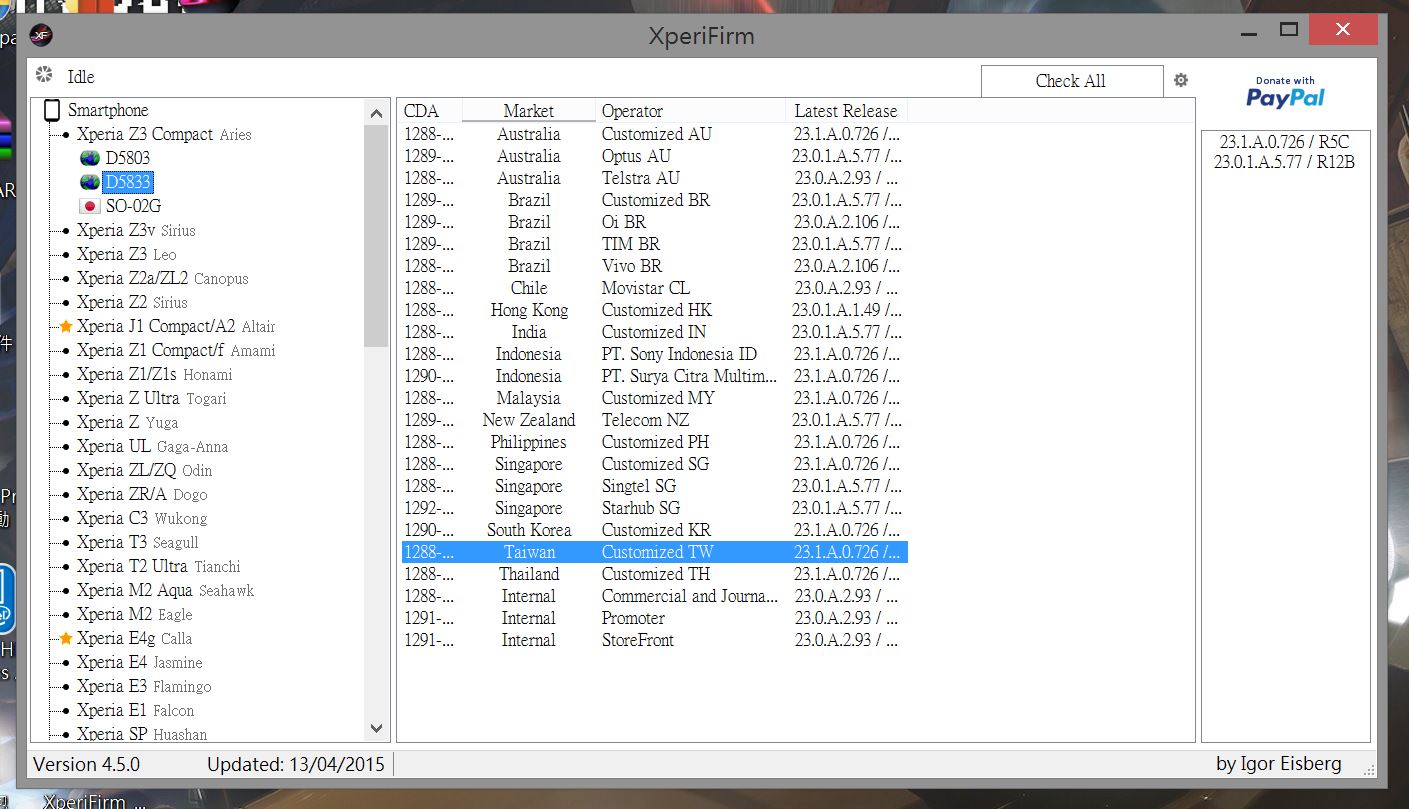Expand Xperia Z2 Sirius node

coord(66,303)
